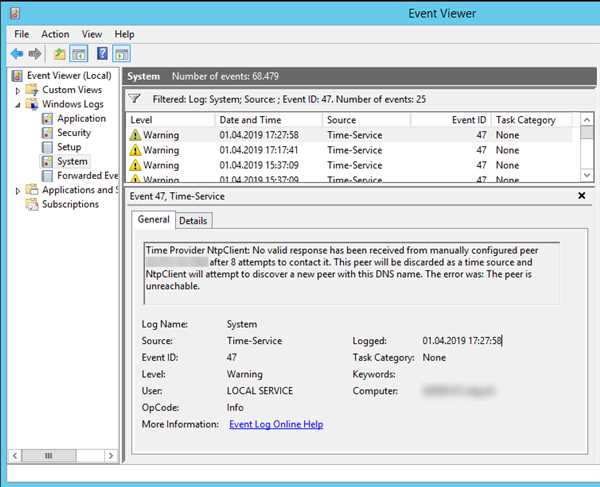Open the Security log
This screenshot has height=487, width=600.
point(74,133)
